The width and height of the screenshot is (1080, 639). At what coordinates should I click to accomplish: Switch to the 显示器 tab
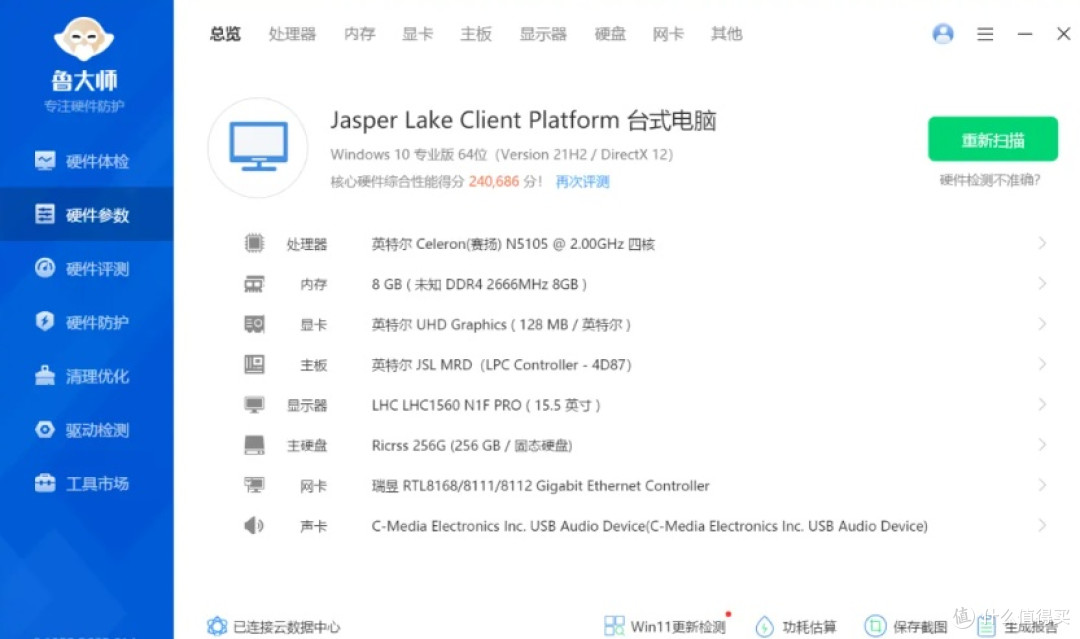tap(543, 34)
